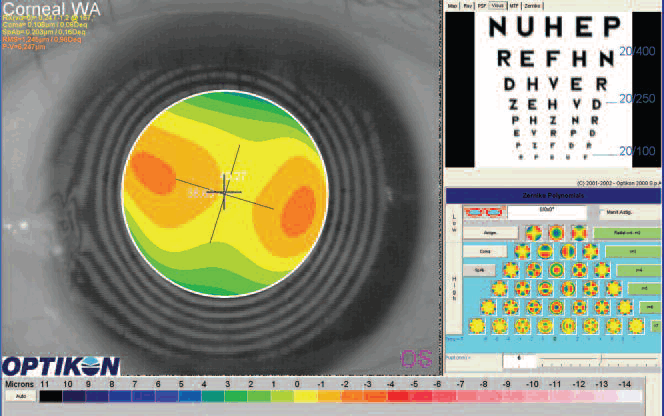664x416 pixels.
Task: Click the n=6 green order button
Action: pos(649,307)
